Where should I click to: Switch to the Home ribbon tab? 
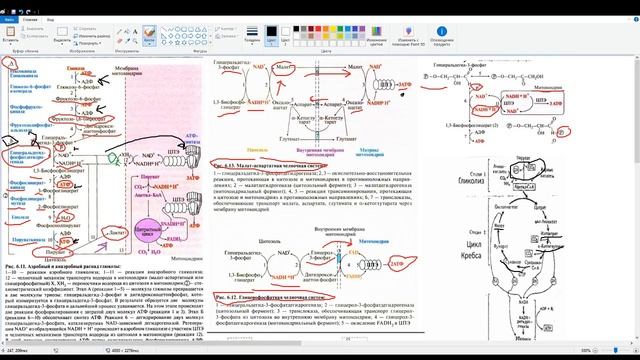coord(30,20)
